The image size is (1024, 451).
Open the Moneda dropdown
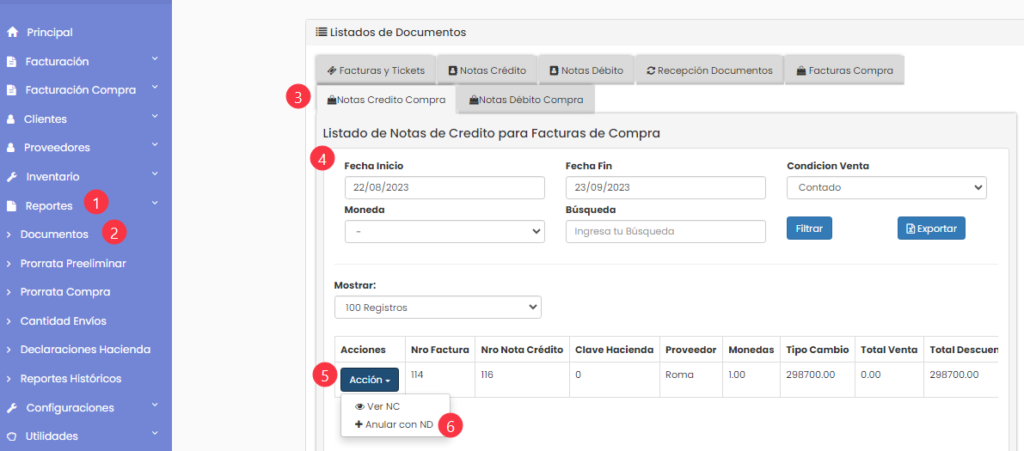[x=444, y=231]
